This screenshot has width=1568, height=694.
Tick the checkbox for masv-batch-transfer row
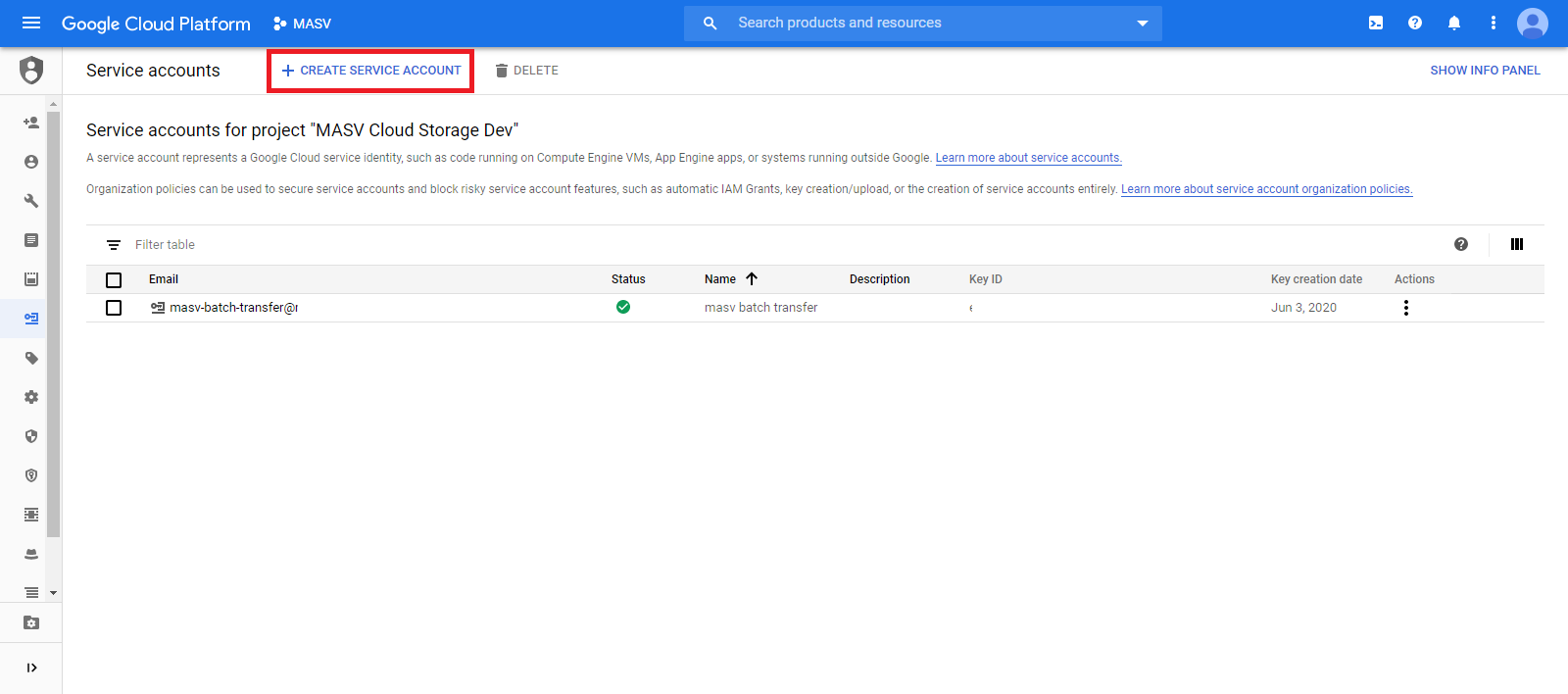tap(114, 308)
